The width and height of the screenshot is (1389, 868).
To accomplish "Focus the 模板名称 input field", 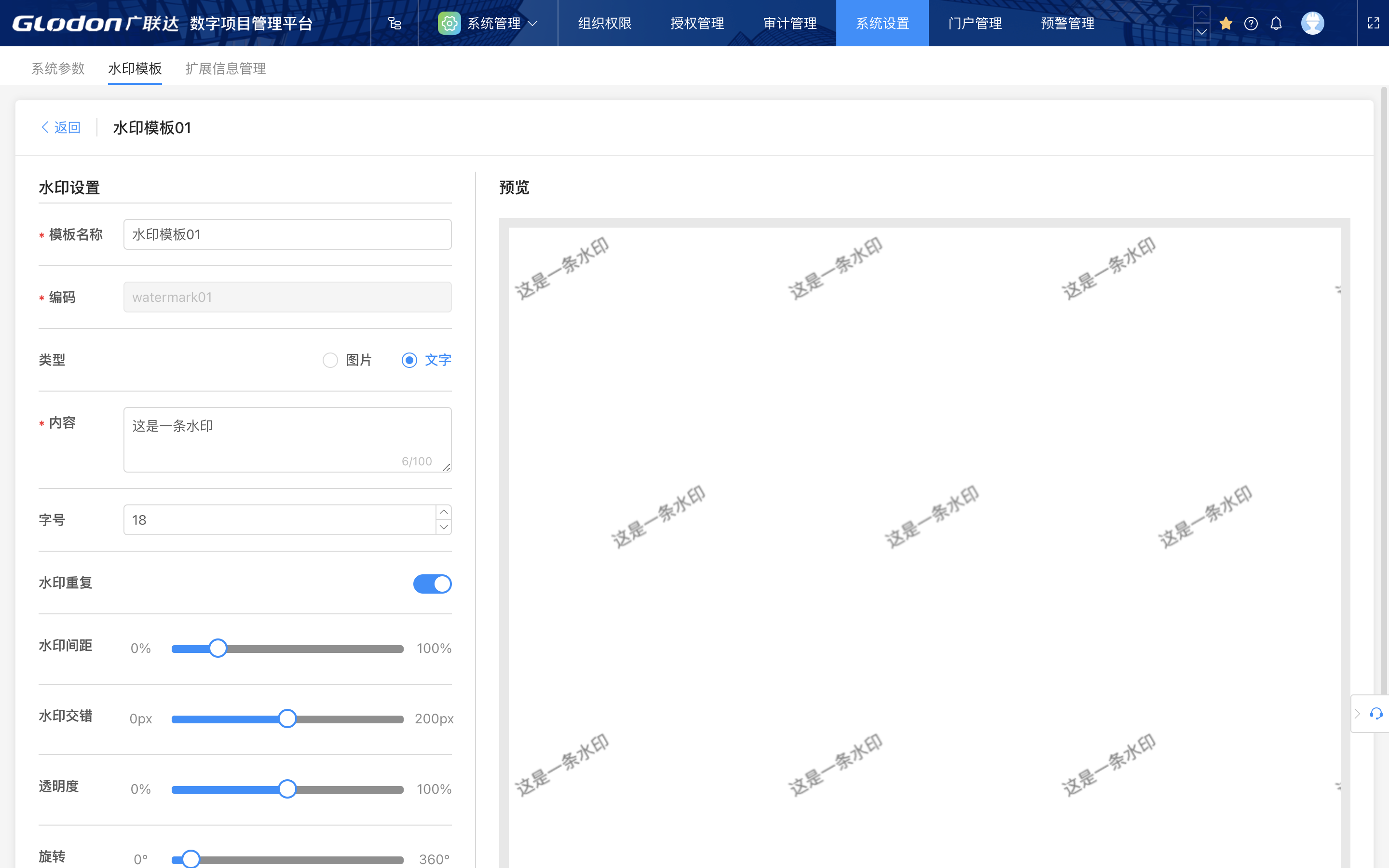I will (287, 234).
